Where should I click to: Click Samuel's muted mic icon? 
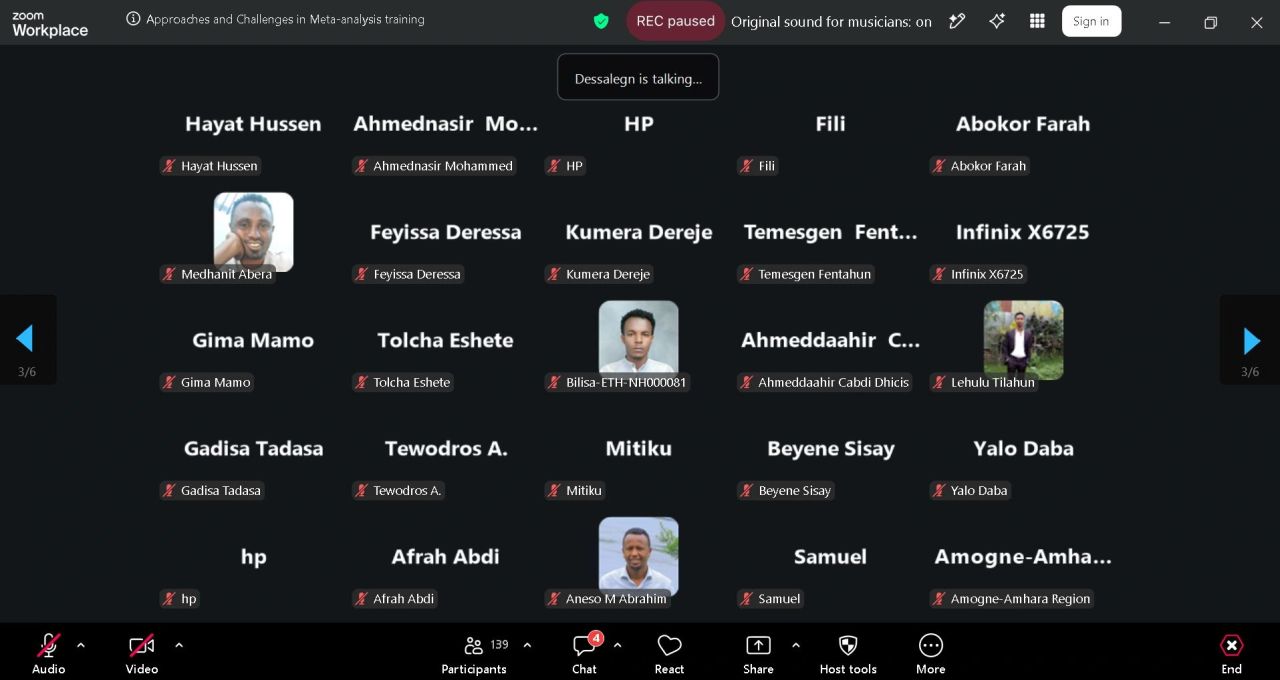tap(747, 598)
